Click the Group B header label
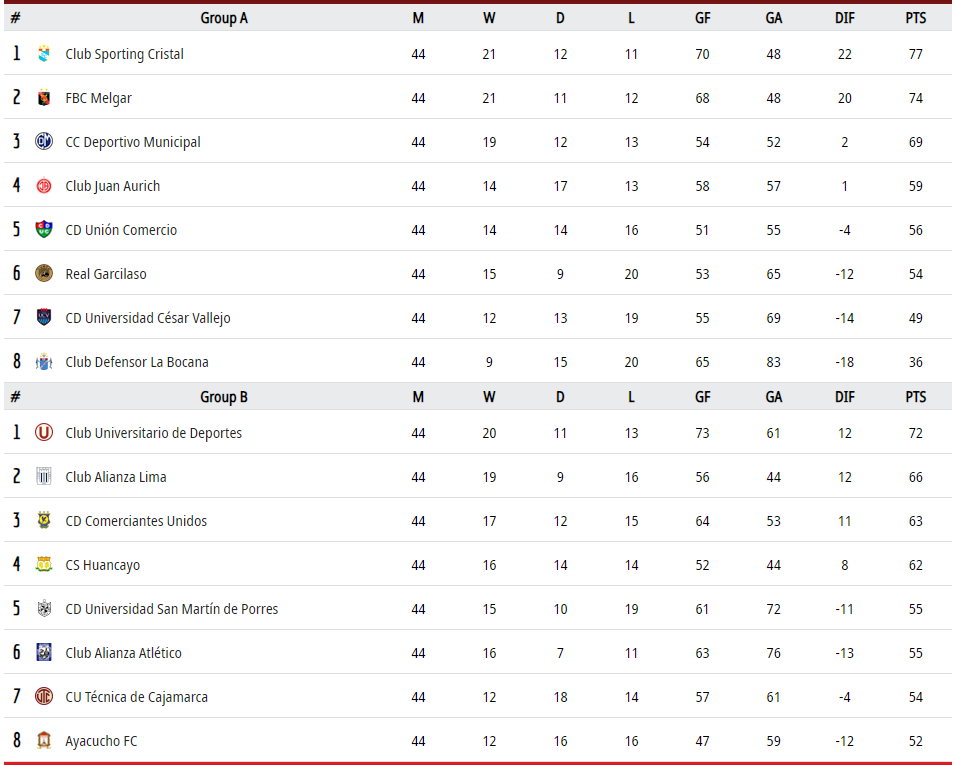This screenshot has width=956, height=765. (224, 397)
